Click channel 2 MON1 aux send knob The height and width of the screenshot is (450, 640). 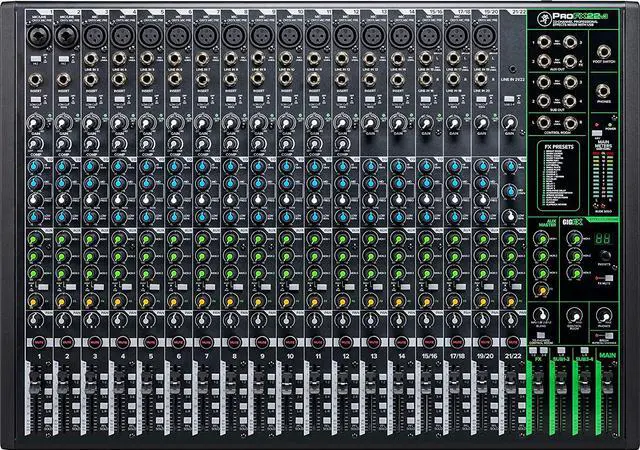63,238
